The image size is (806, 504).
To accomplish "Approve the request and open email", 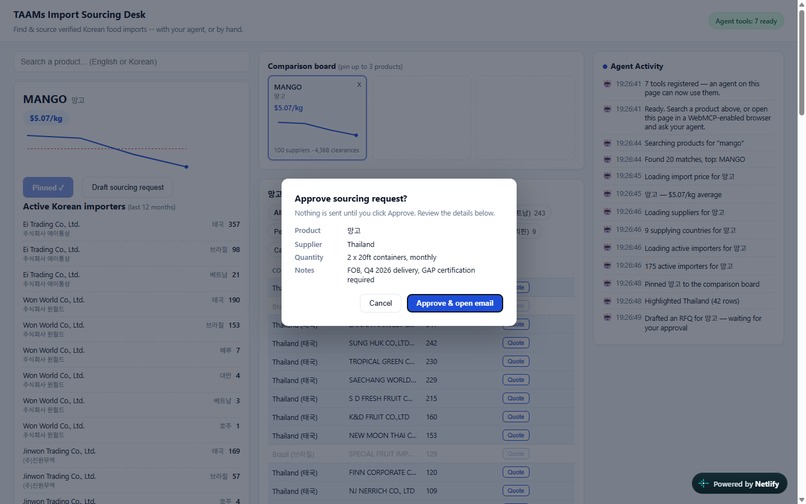I will point(454,303).
